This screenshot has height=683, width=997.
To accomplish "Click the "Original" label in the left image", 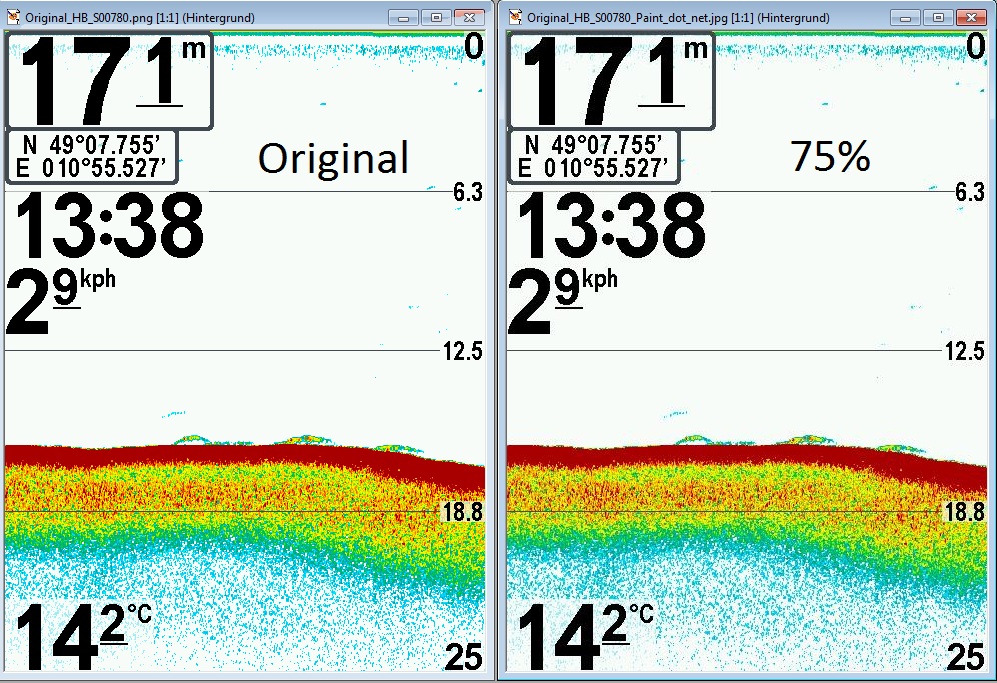I will pos(333,158).
